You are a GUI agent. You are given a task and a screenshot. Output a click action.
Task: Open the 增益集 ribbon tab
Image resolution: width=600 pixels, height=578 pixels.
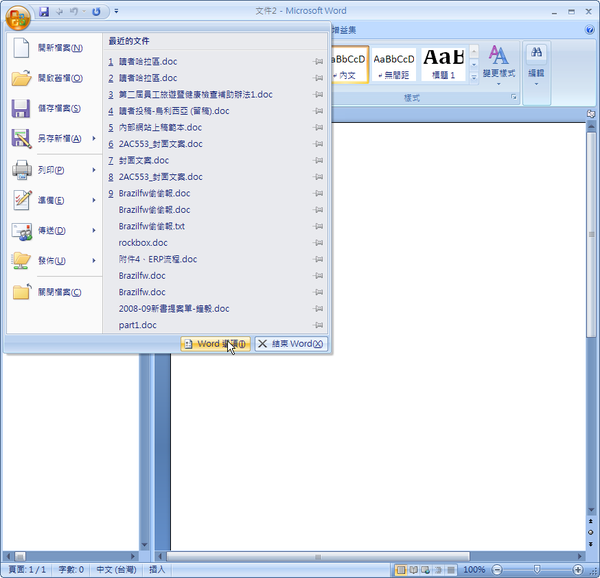point(344,30)
